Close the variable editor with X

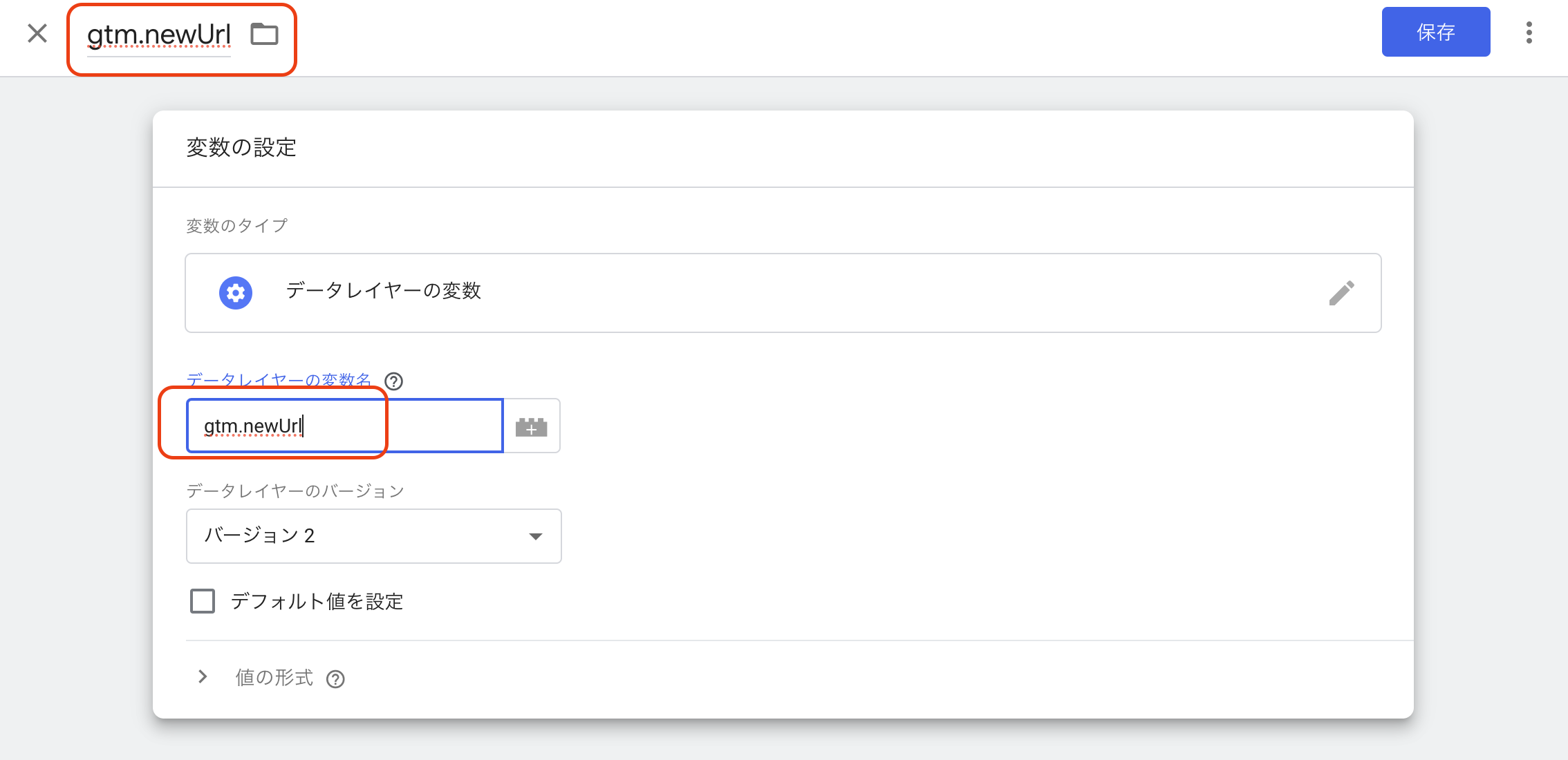(x=37, y=33)
